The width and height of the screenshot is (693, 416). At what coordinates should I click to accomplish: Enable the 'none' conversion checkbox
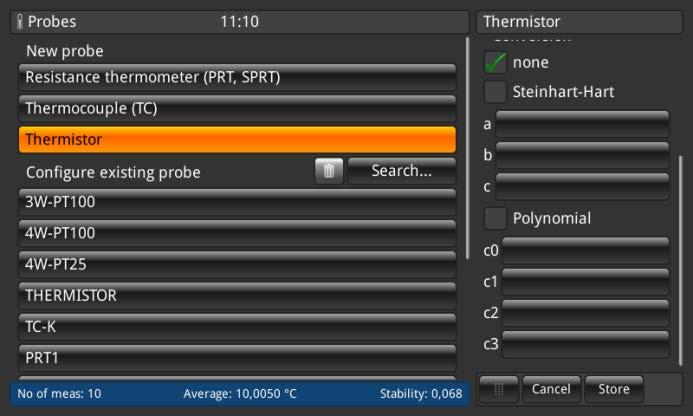pos(495,62)
